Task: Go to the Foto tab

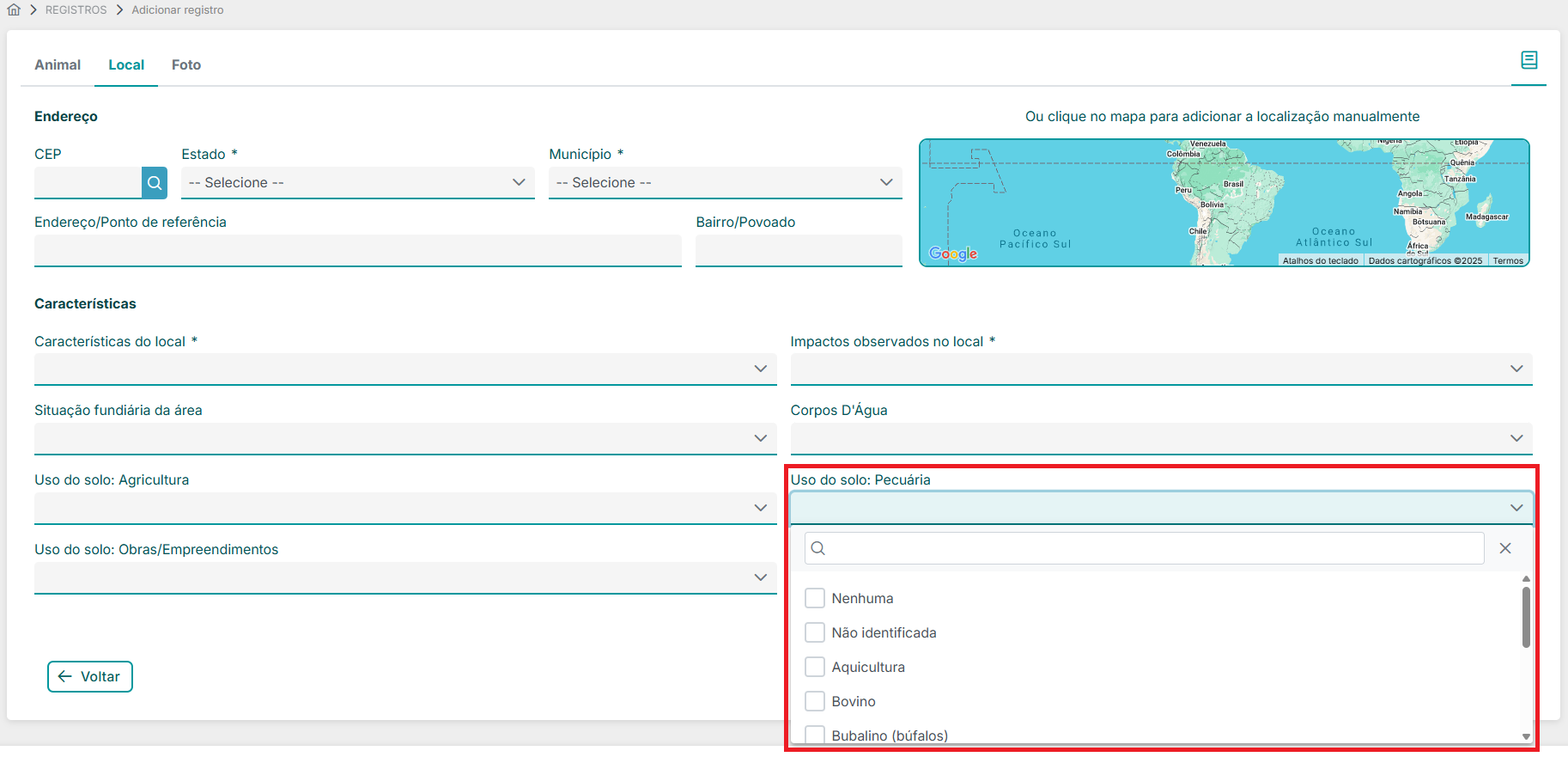Action: (x=186, y=65)
